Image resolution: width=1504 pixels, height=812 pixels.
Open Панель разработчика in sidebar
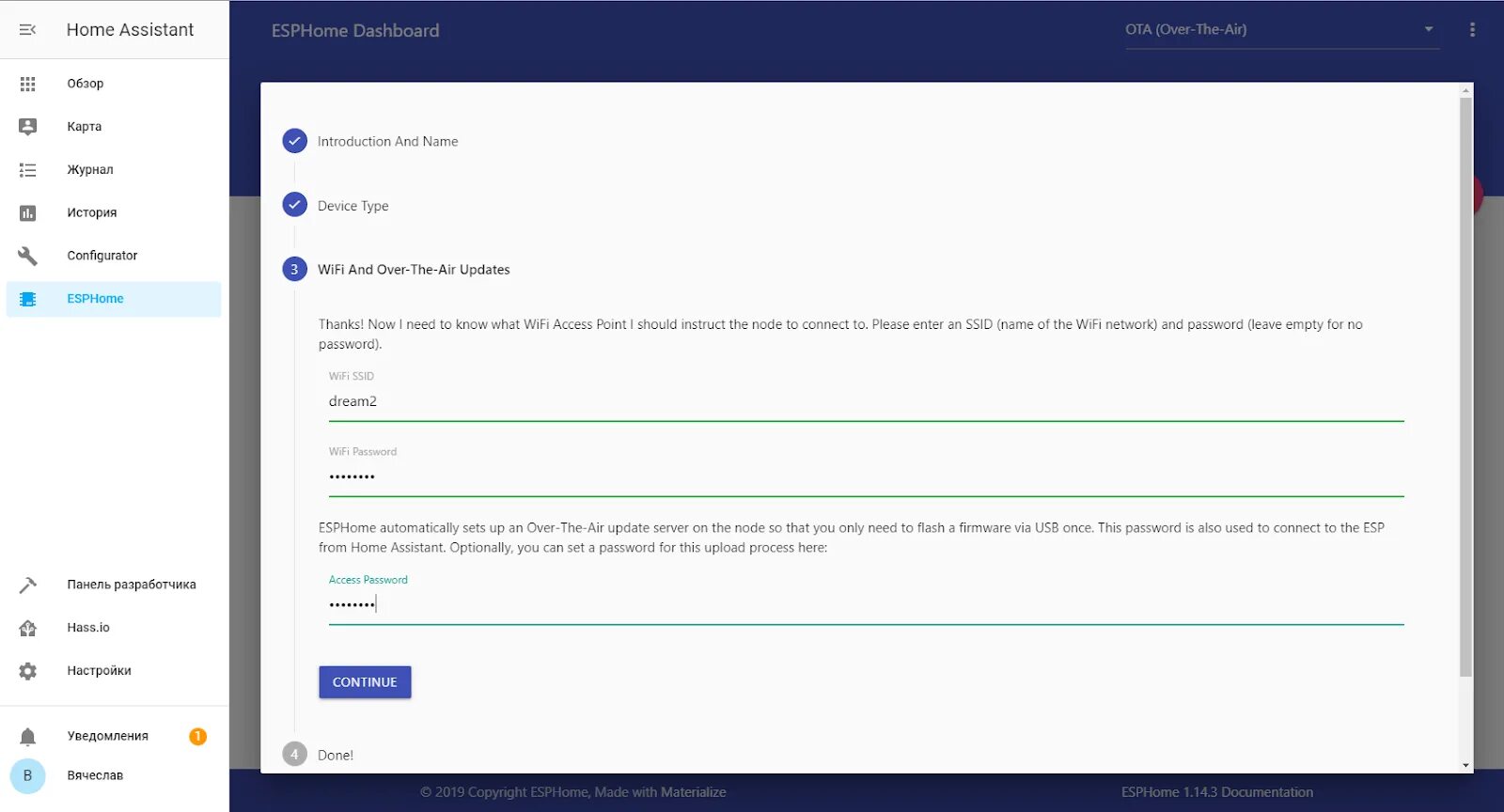pyautogui.click(x=114, y=585)
